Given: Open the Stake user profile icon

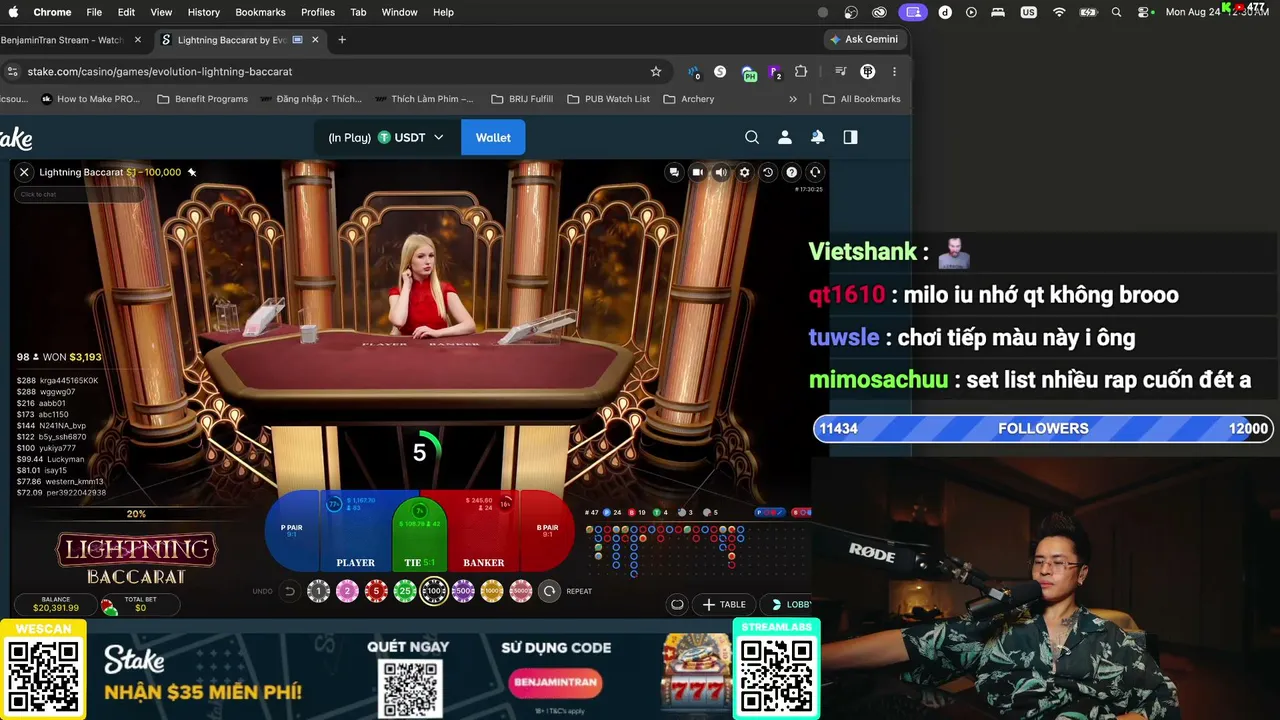Looking at the screenshot, I should (785, 137).
